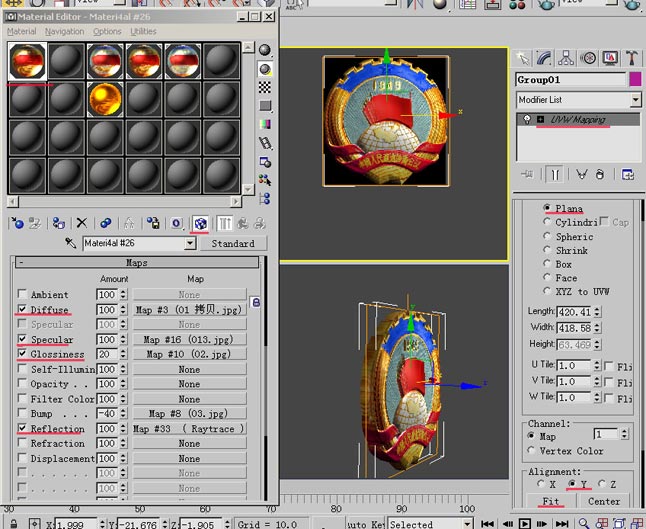Select the first material sample sphere
Image resolution: width=646 pixels, height=529 pixels.
(27, 61)
